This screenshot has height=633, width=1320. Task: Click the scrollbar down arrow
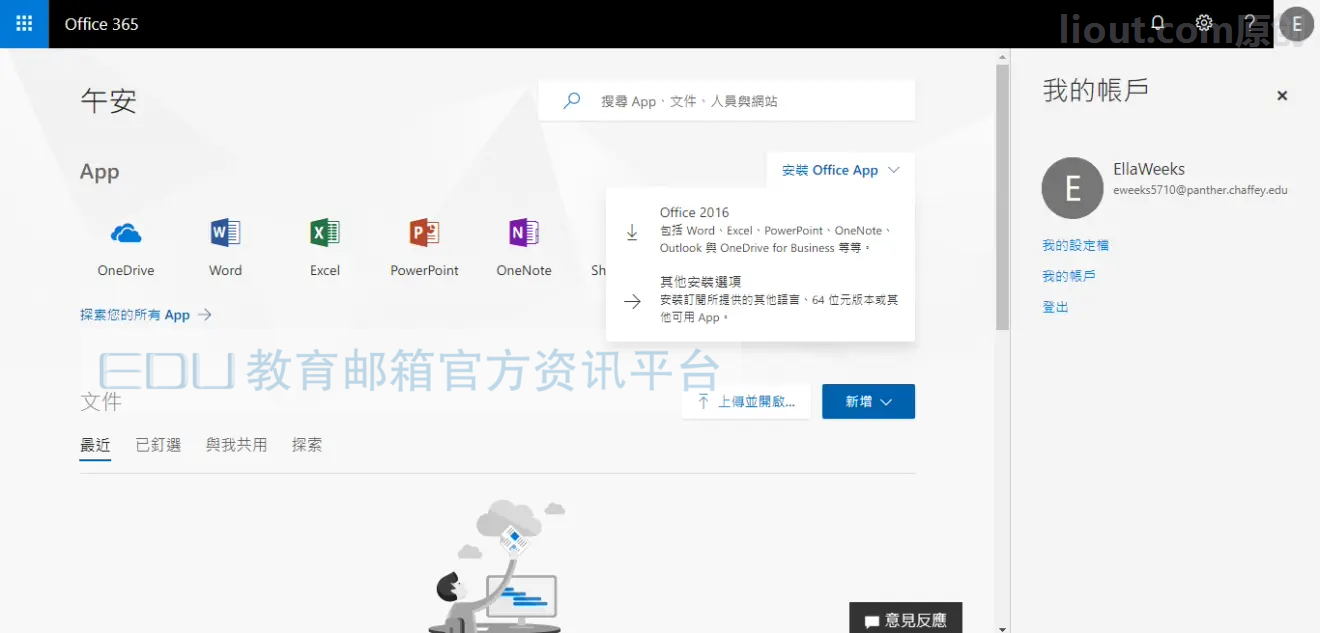click(x=1002, y=627)
